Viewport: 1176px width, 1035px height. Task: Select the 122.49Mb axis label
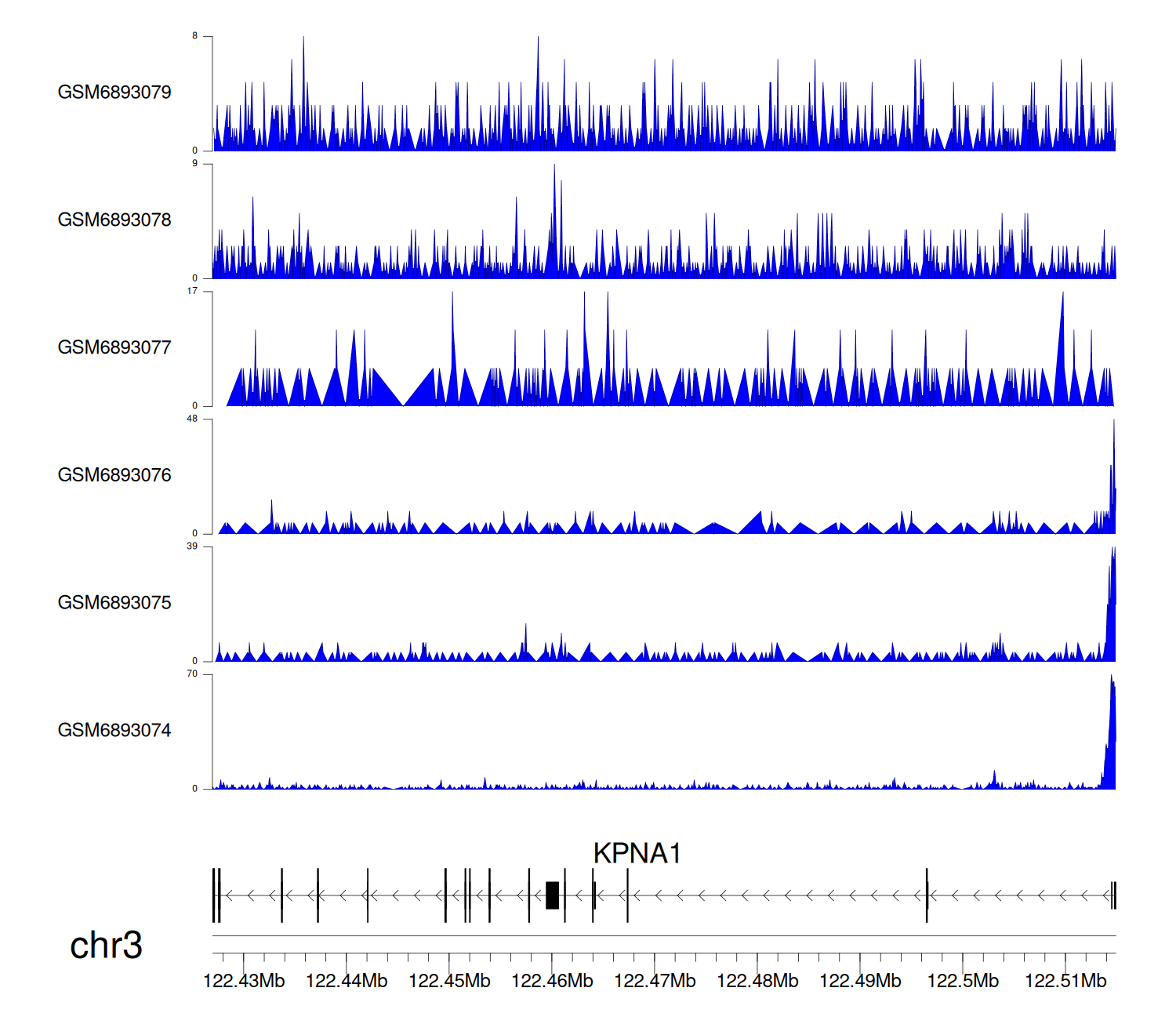coord(860,982)
